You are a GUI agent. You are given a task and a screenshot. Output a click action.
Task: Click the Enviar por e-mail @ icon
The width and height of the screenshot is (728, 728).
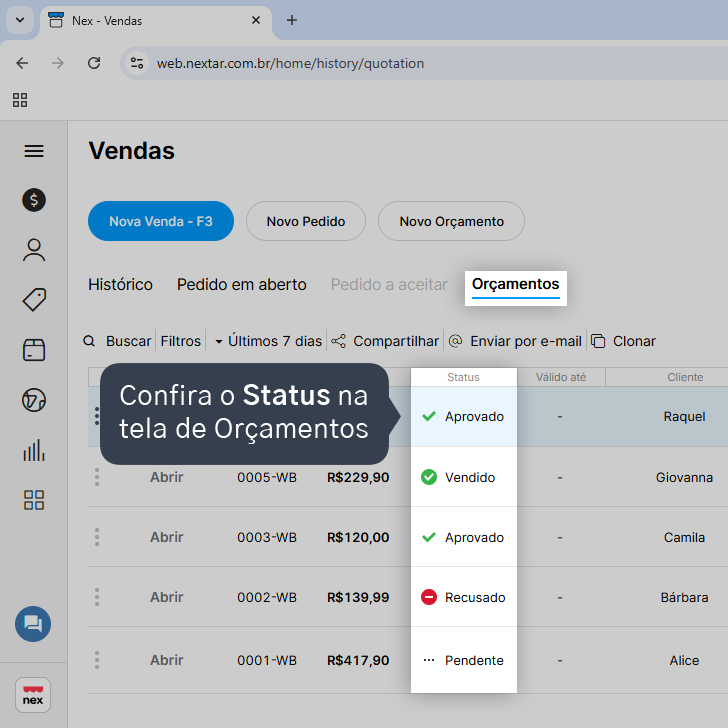[x=455, y=341]
